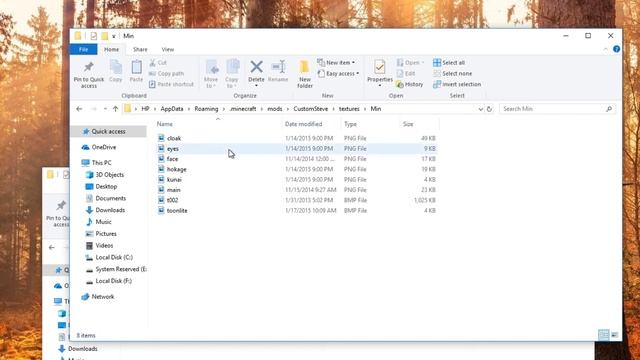Screen dimensions: 640x360
Task: Click the mods breadcrumb
Action: click(275, 109)
